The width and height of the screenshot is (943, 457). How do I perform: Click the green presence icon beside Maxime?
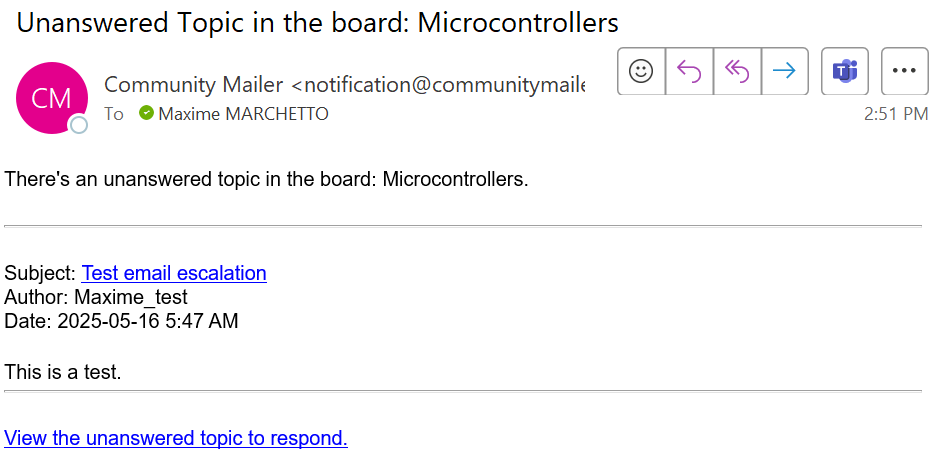click(147, 113)
